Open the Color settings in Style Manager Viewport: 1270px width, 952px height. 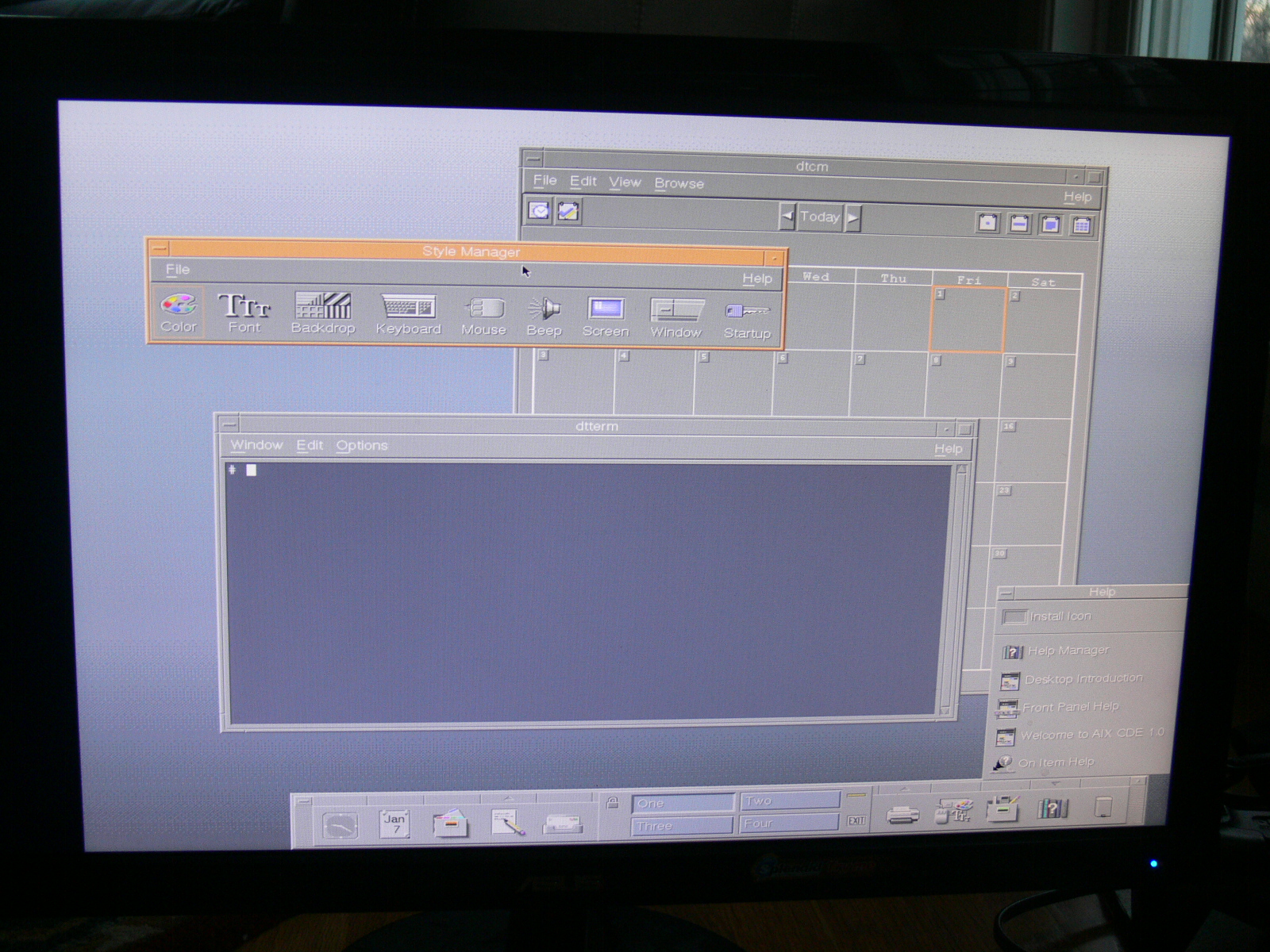tap(179, 312)
